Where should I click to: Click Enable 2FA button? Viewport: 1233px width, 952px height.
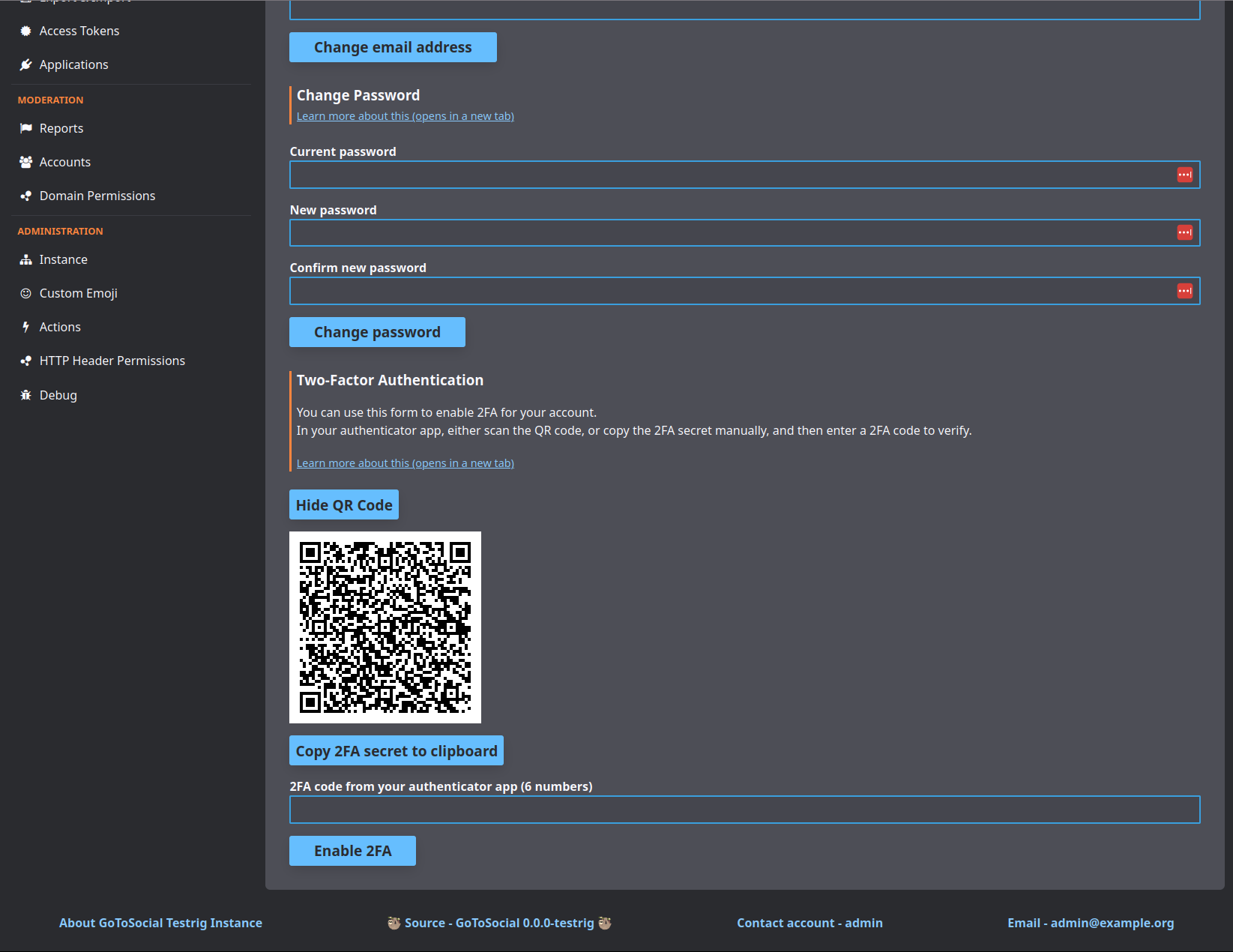tap(352, 851)
